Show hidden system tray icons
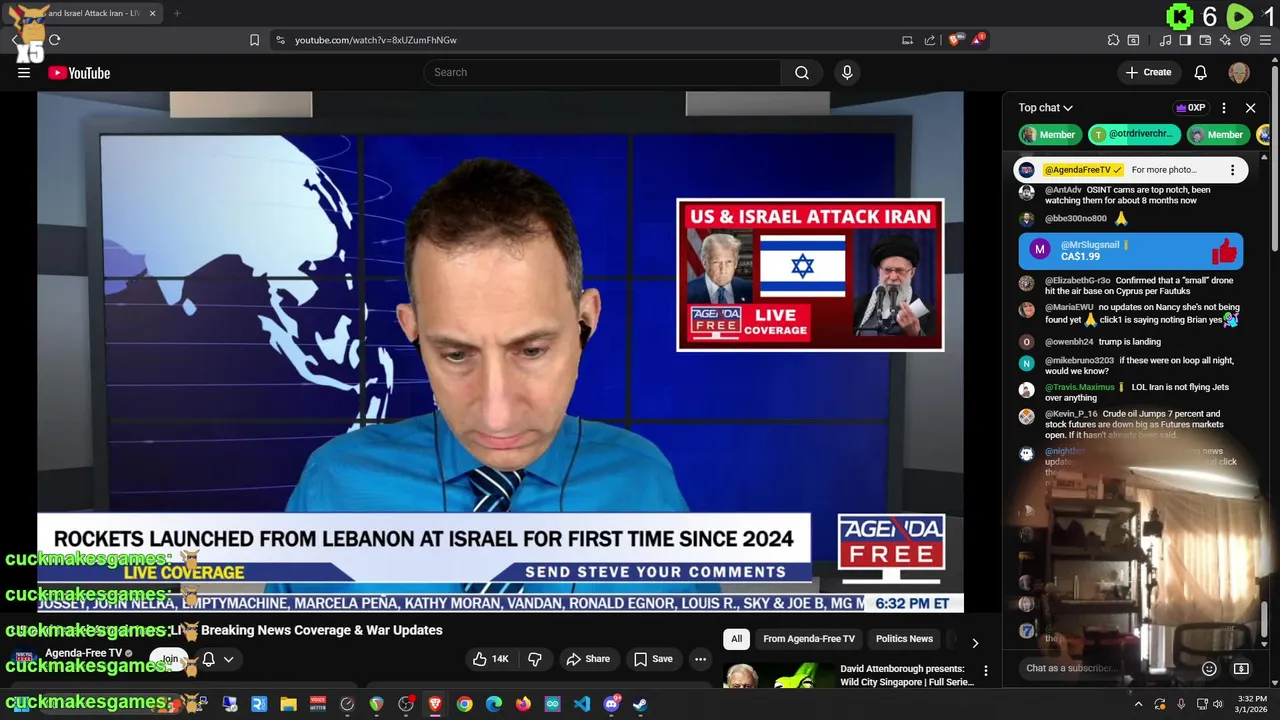The width and height of the screenshot is (1280, 720). [x=1138, y=704]
